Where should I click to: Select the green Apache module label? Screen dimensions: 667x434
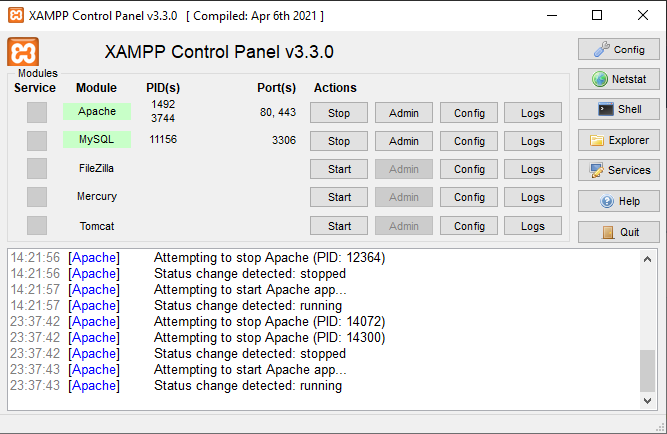(97, 111)
